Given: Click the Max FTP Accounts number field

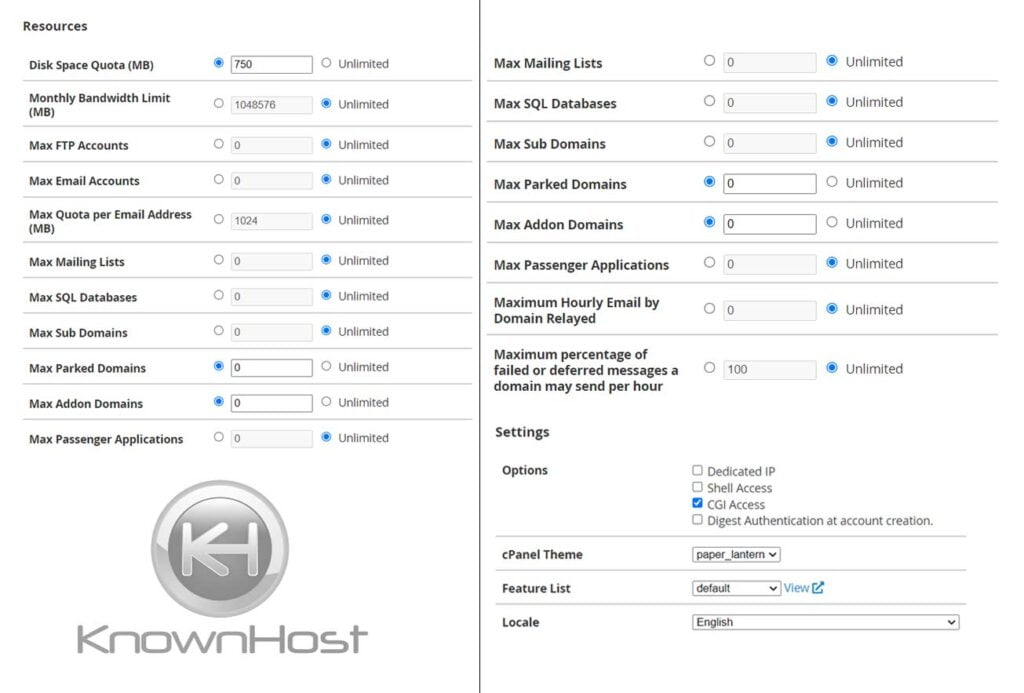Looking at the screenshot, I should tap(272, 145).
